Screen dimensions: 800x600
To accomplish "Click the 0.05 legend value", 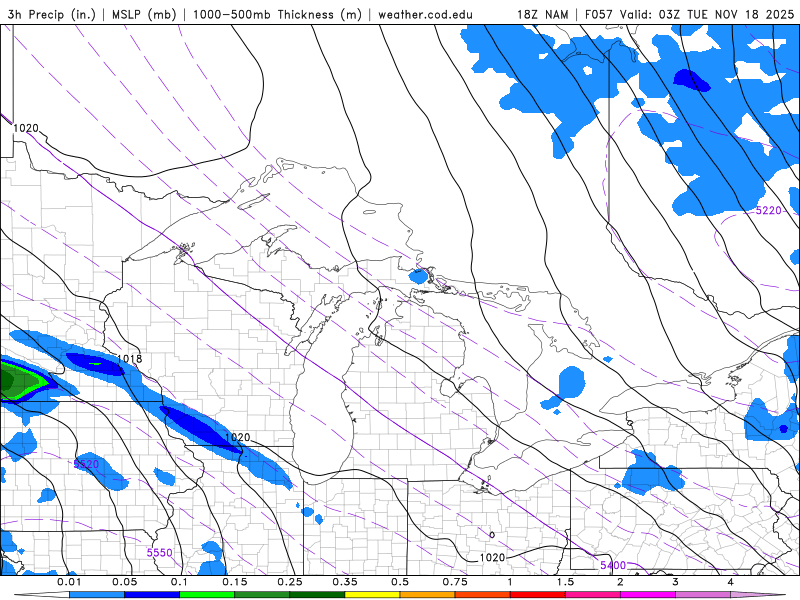I will coord(124,582).
